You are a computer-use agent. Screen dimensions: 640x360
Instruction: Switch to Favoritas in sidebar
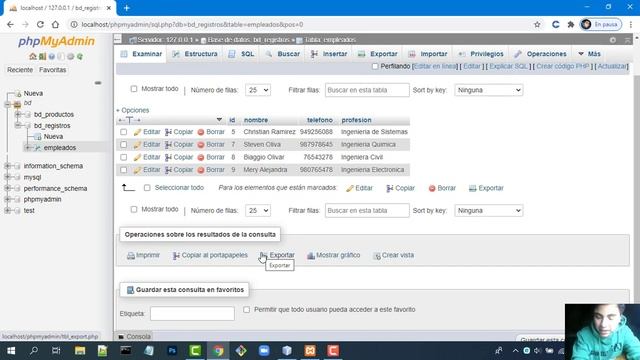52,70
